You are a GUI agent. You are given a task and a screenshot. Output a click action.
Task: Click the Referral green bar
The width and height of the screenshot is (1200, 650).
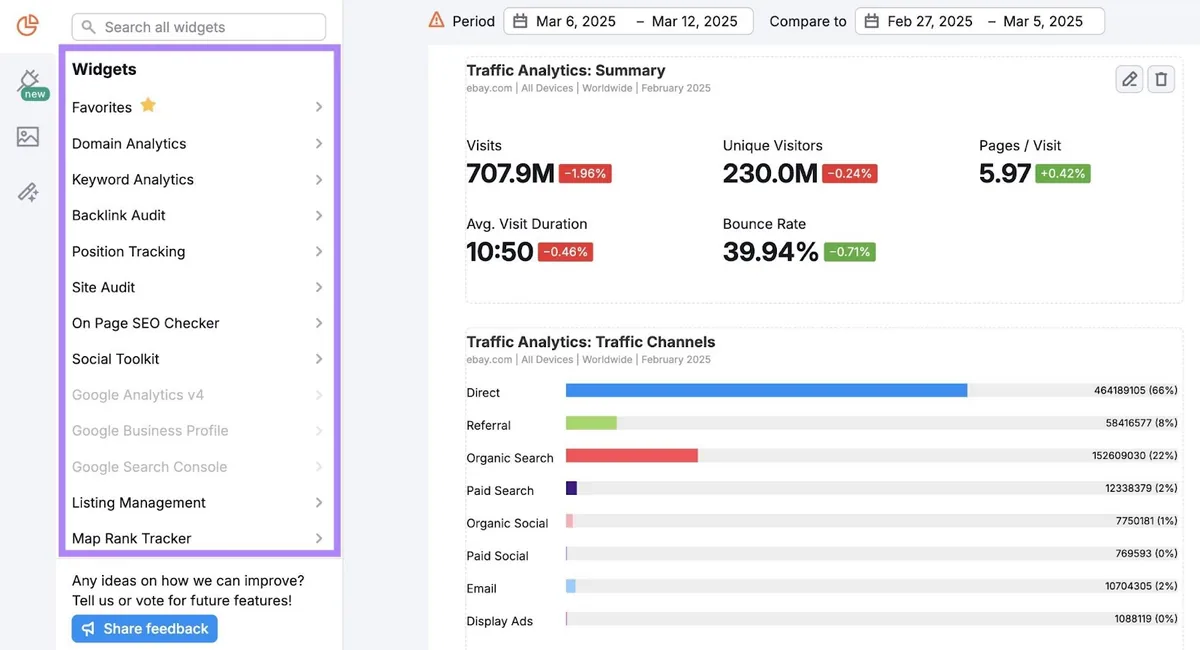[x=591, y=423]
